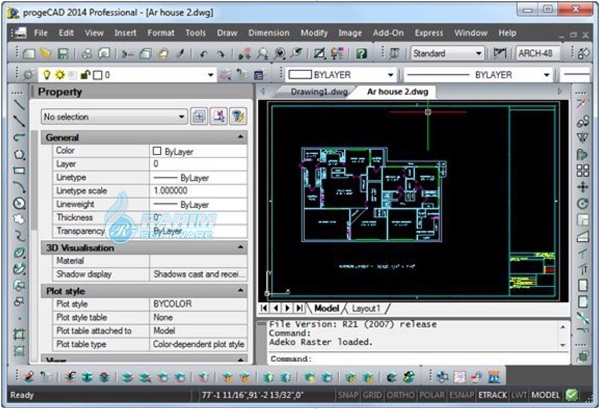The image size is (600, 409).
Task: Click the Copy icon in toolbar
Action: [145, 54]
